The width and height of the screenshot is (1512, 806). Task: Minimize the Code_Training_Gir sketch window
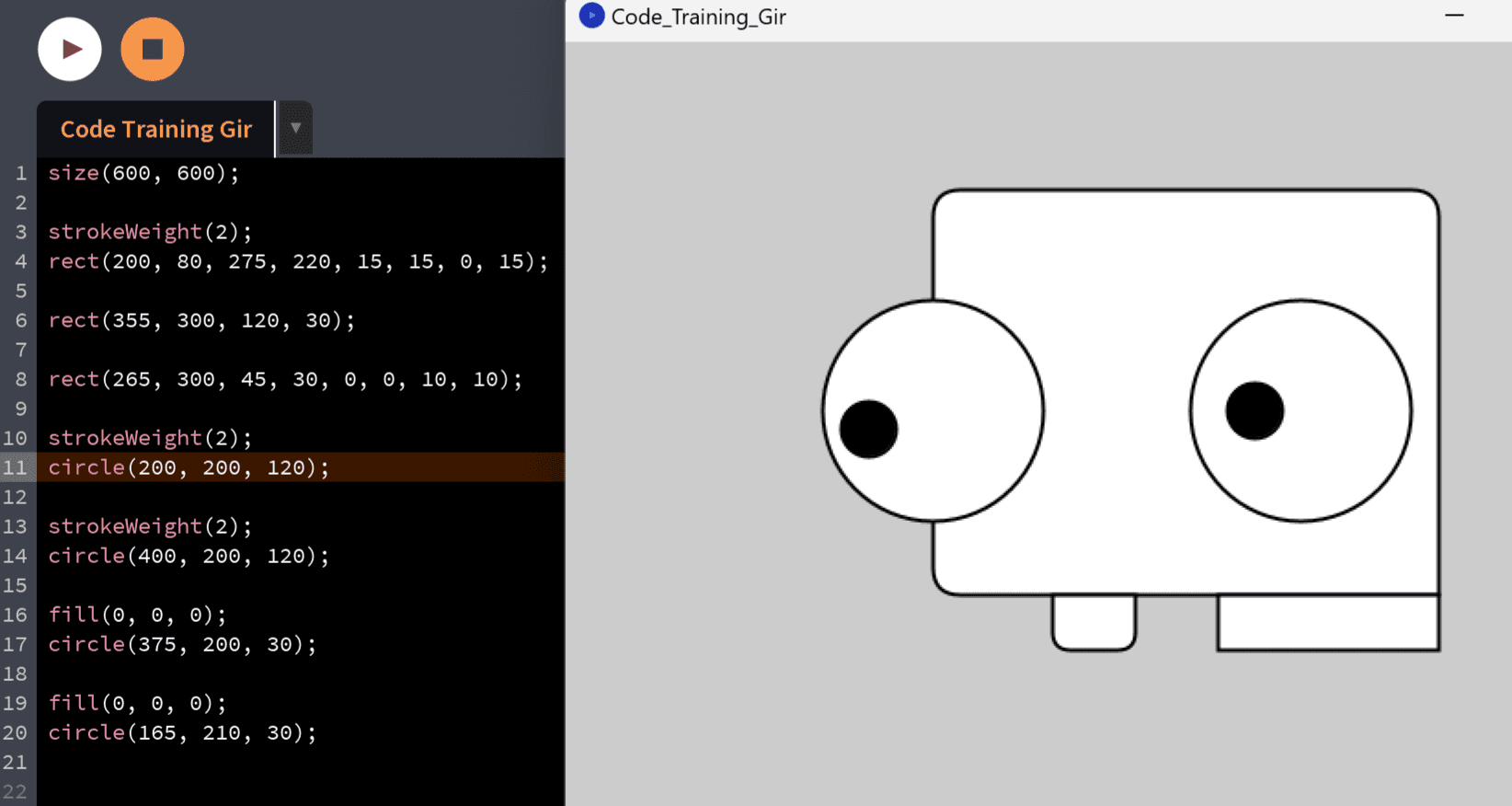tap(1454, 16)
